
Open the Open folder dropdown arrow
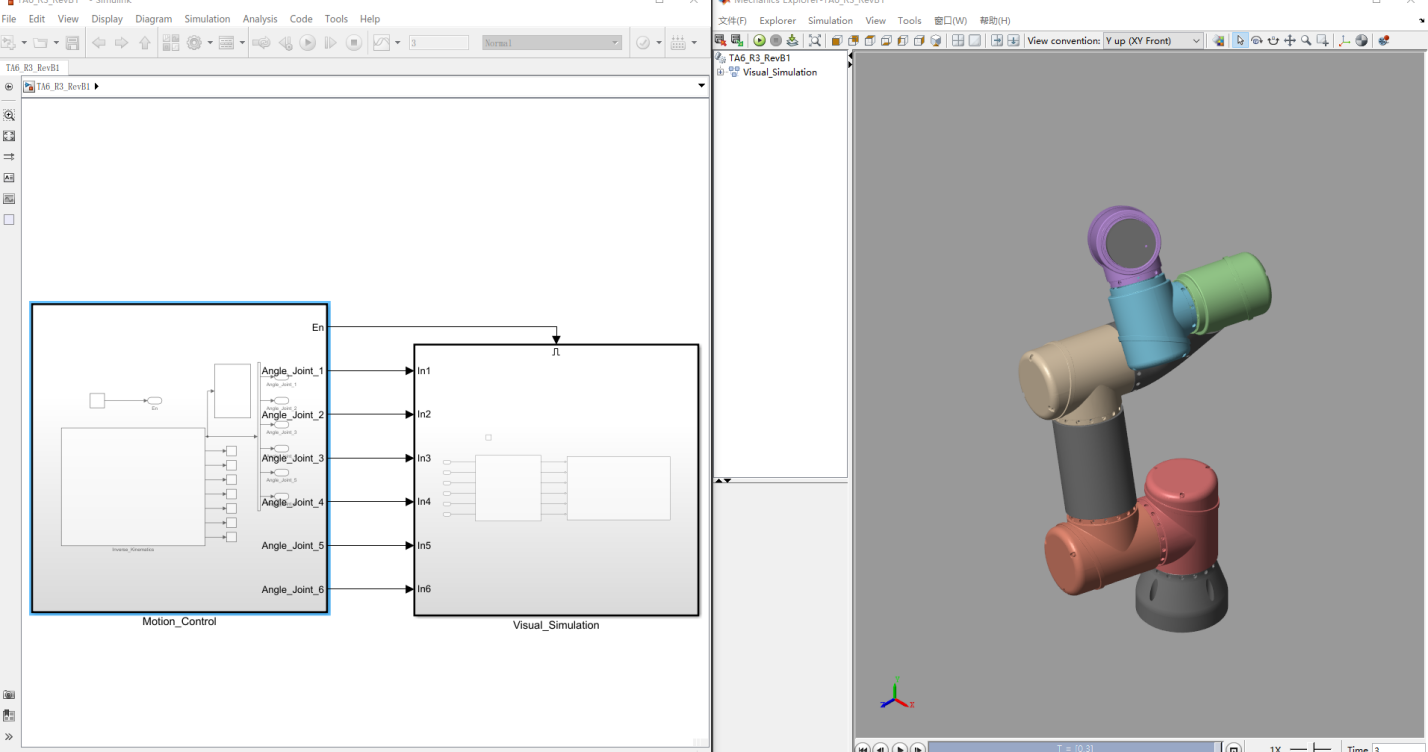pos(56,43)
